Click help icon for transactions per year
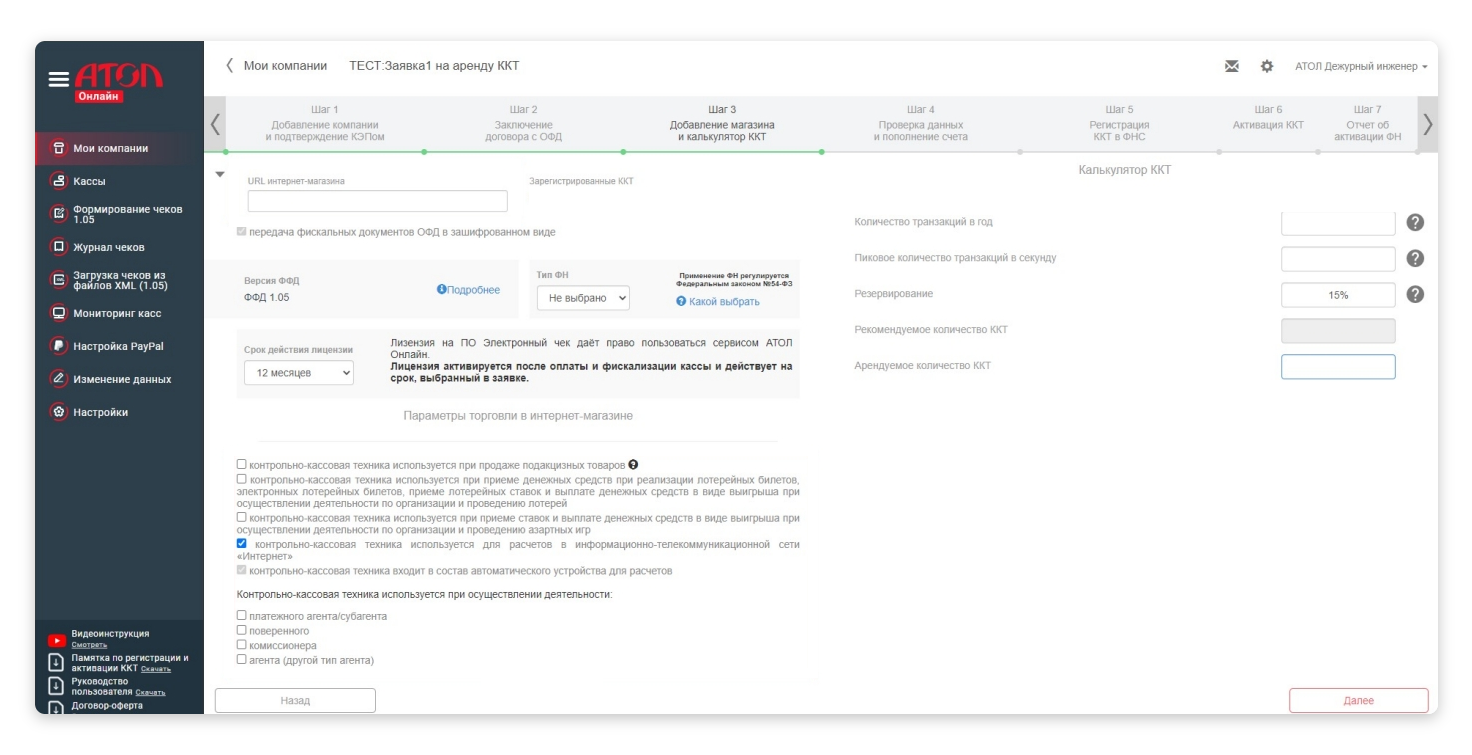Viewport: 1472px width, 755px height. [1415, 223]
